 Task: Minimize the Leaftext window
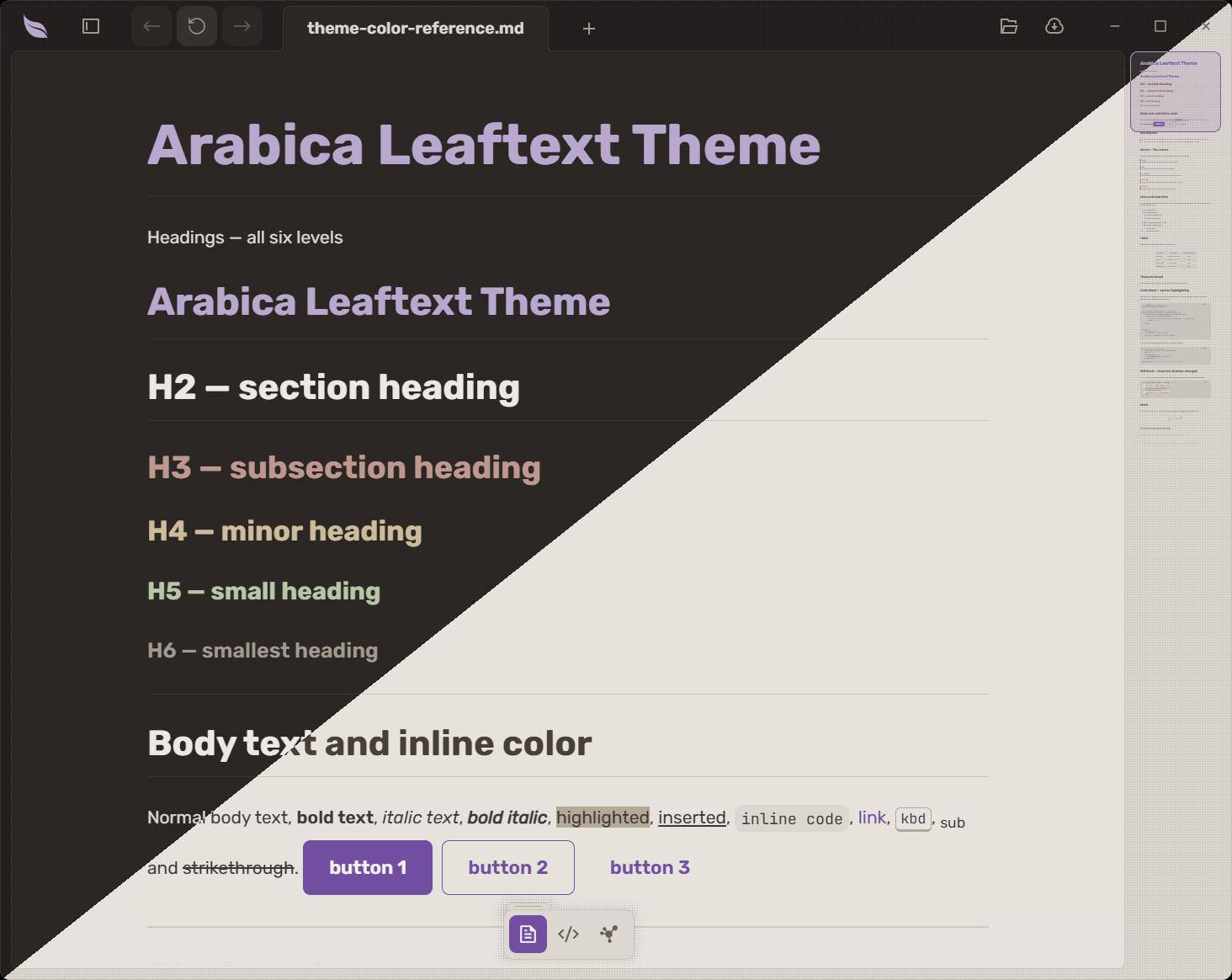[x=1115, y=26]
